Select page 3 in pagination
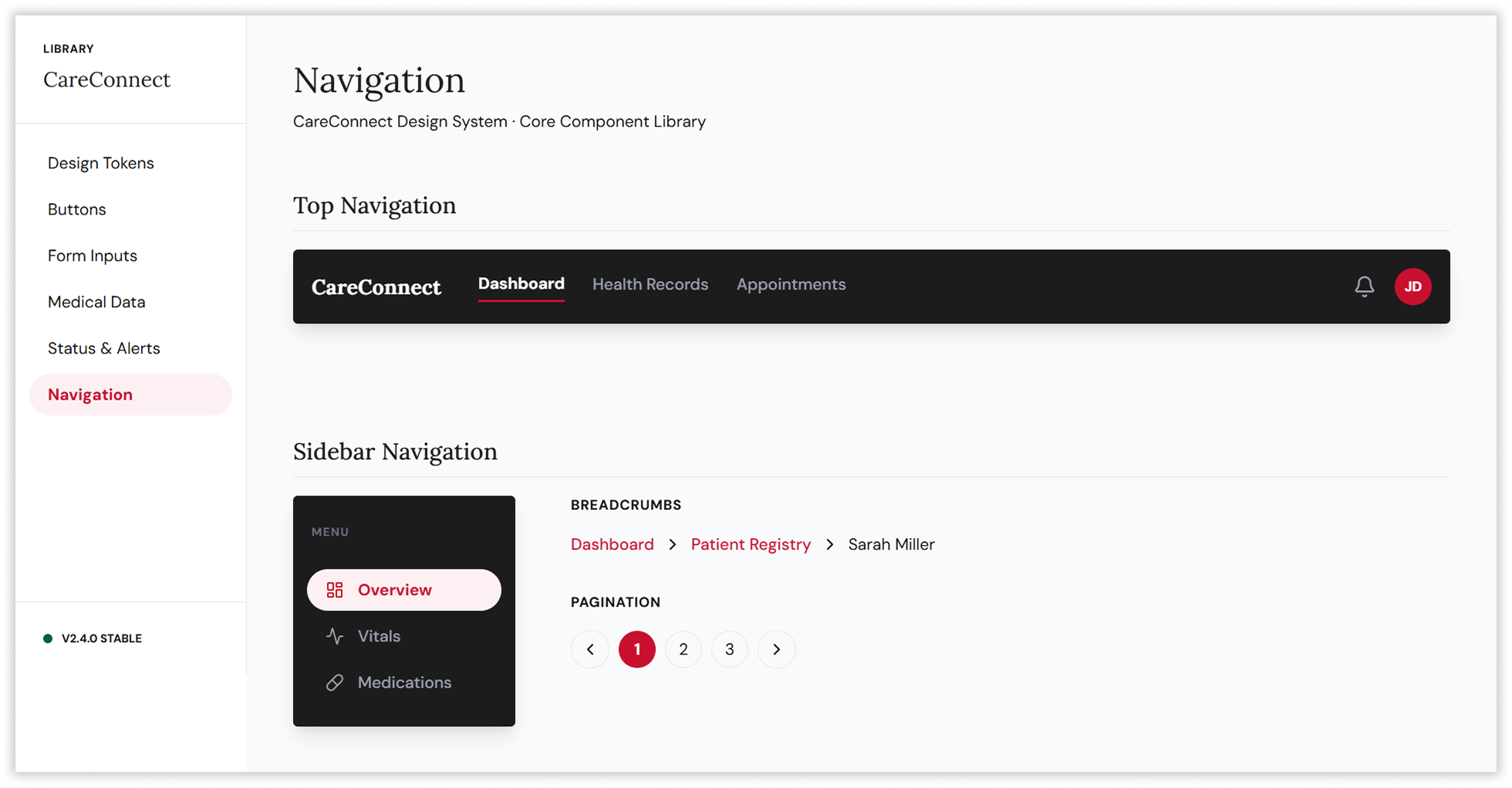The height and width of the screenshot is (788, 1512). pyautogui.click(x=729, y=649)
